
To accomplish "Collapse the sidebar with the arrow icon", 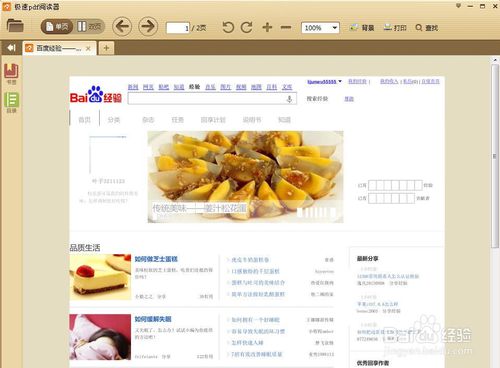I will coord(11,48).
